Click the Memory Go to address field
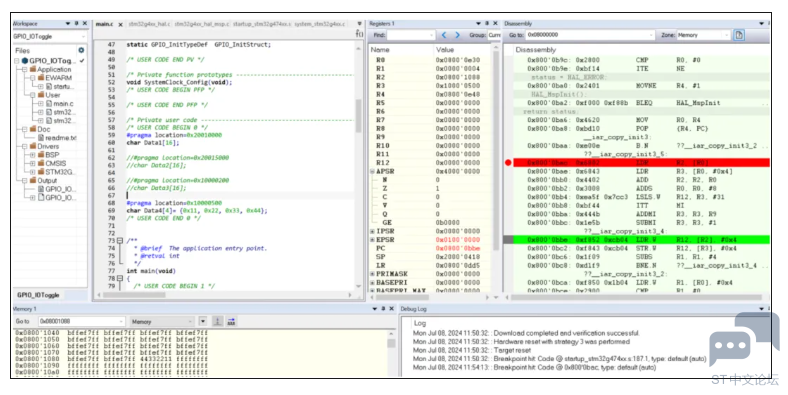This screenshot has height=395, width=788. (x=81, y=321)
